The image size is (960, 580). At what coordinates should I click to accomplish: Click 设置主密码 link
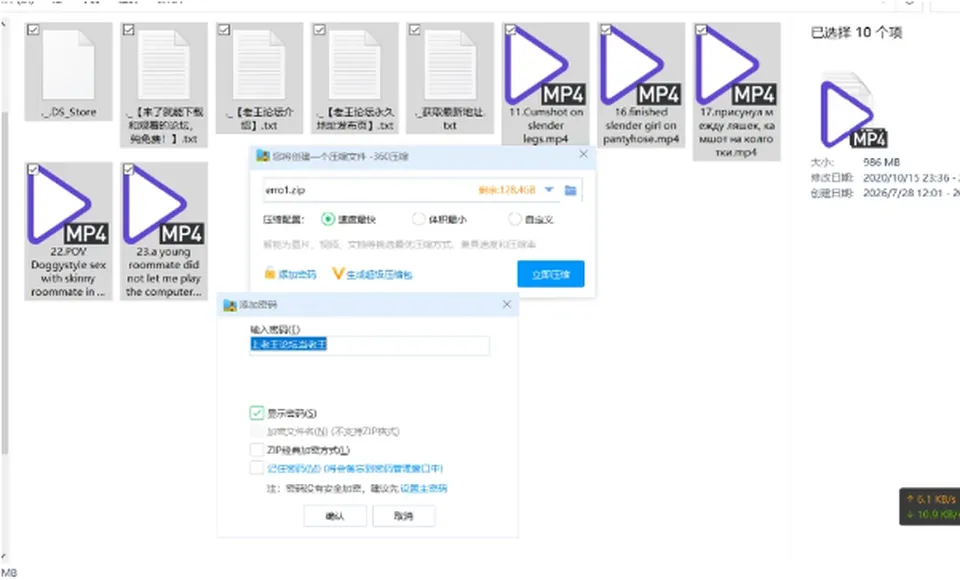click(424, 488)
